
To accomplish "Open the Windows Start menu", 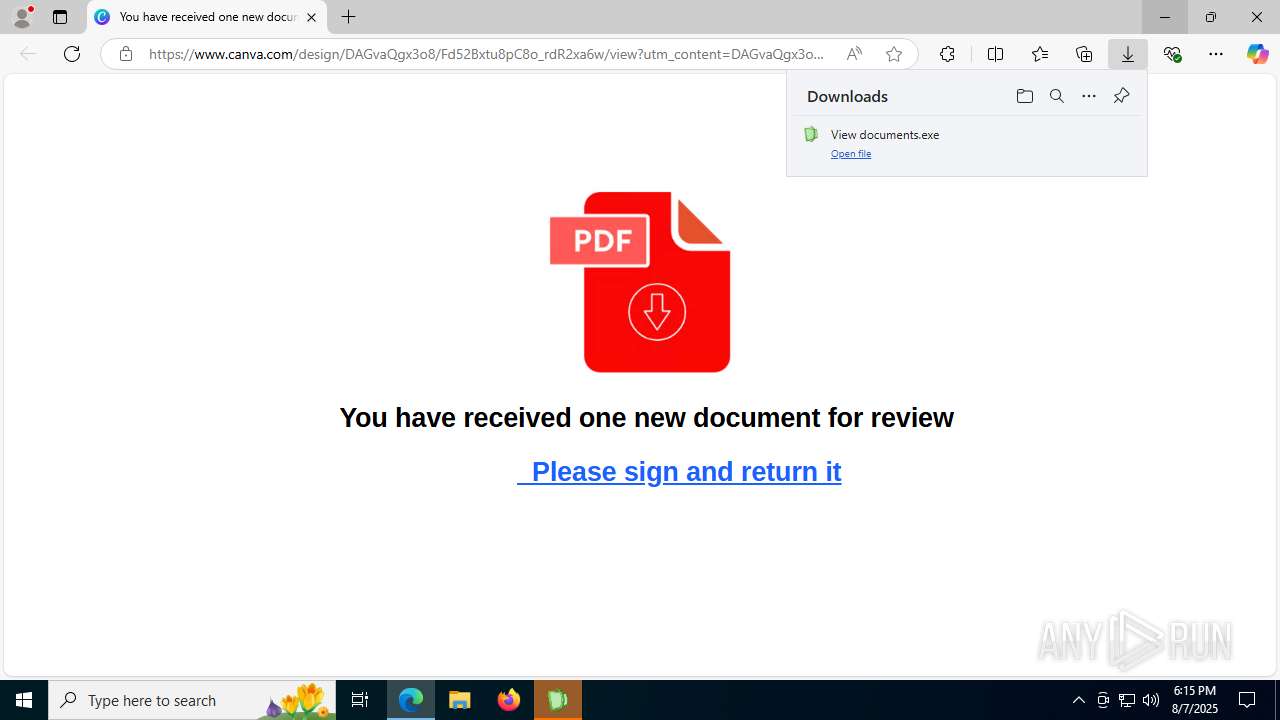I will pyautogui.click(x=24, y=700).
